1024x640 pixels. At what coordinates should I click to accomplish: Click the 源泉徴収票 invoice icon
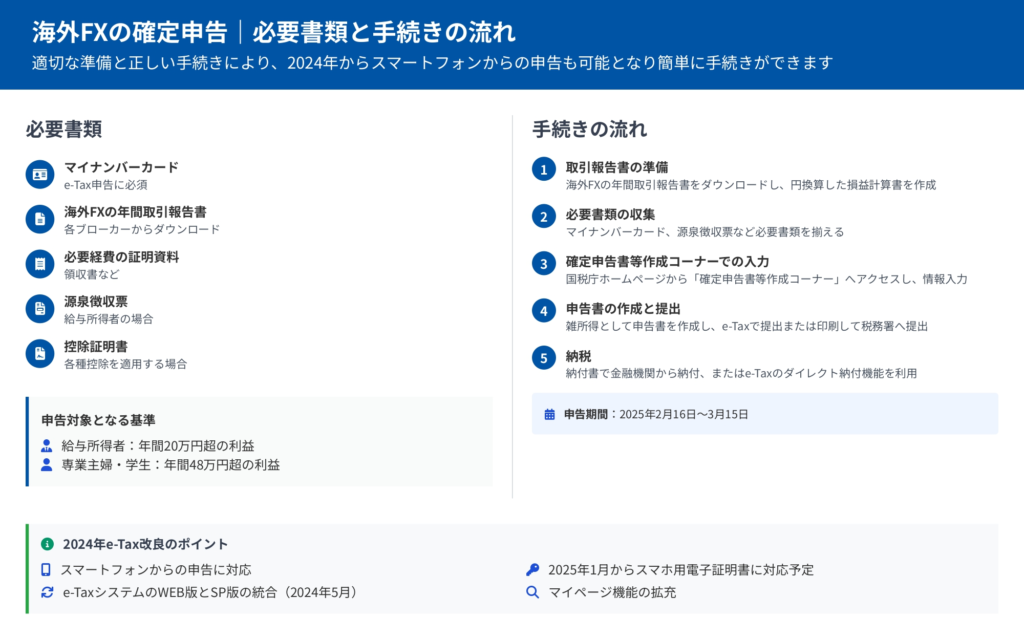coord(40,309)
